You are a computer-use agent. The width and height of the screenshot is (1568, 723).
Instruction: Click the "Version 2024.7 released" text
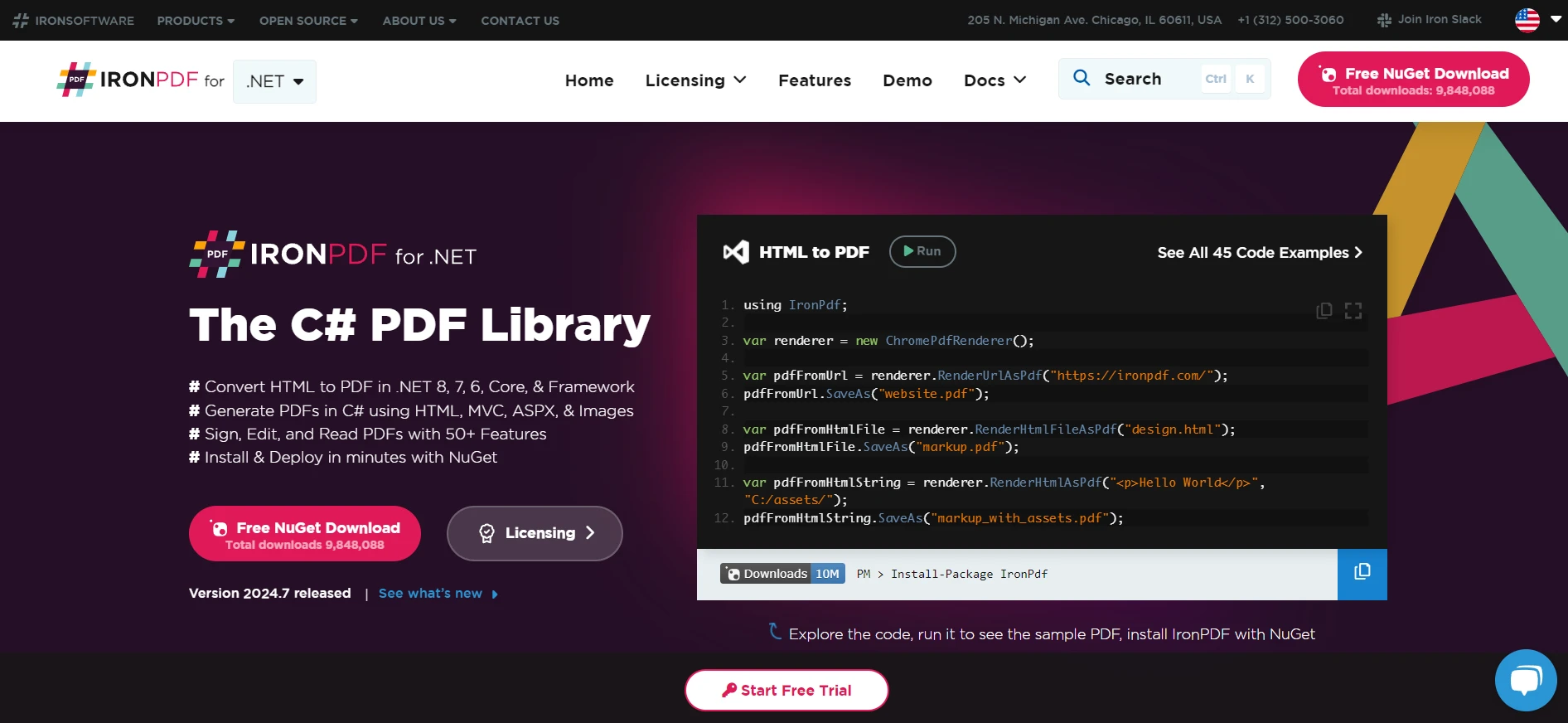pyautogui.click(x=269, y=594)
